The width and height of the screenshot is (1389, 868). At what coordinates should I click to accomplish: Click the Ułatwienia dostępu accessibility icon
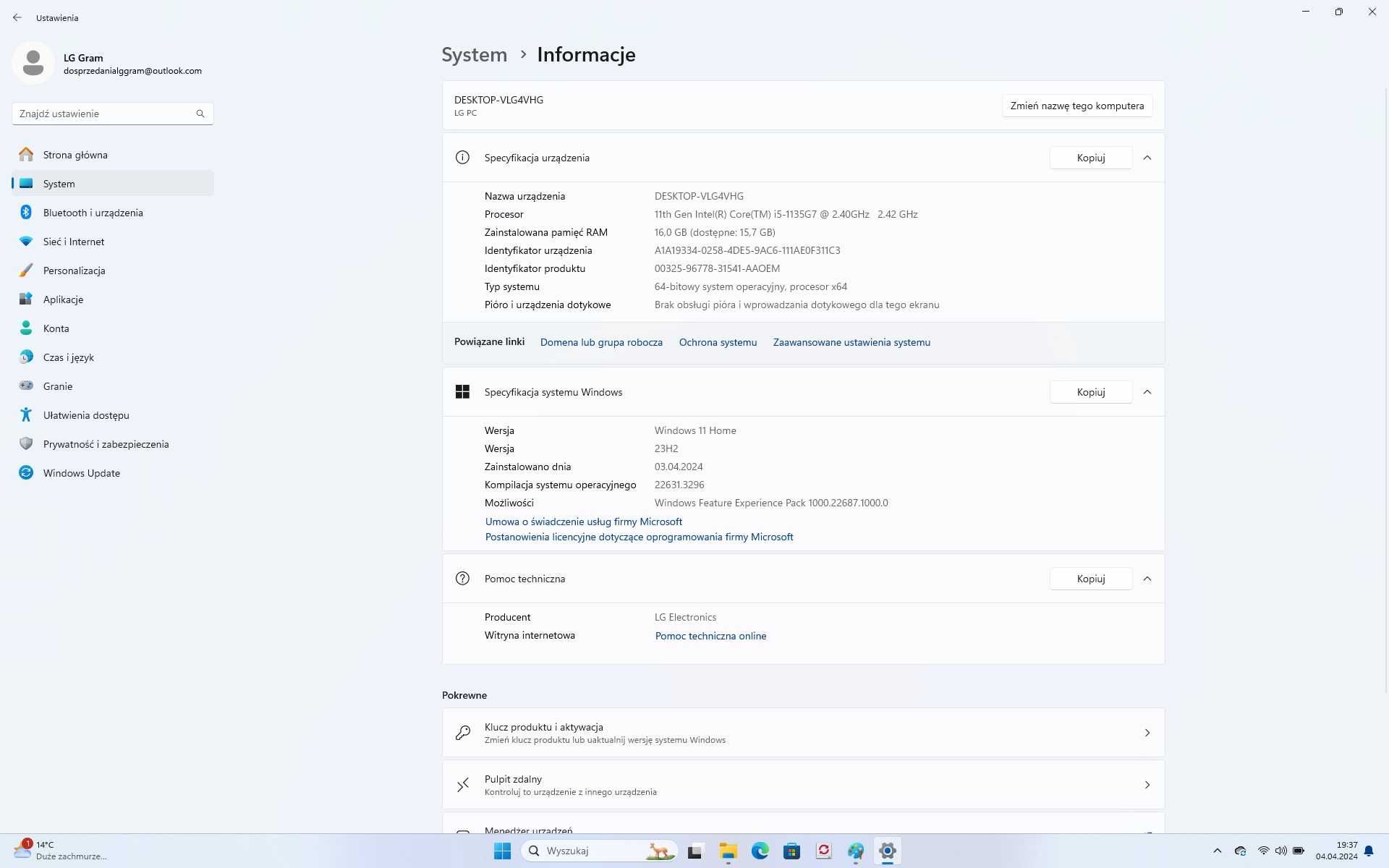(26, 415)
